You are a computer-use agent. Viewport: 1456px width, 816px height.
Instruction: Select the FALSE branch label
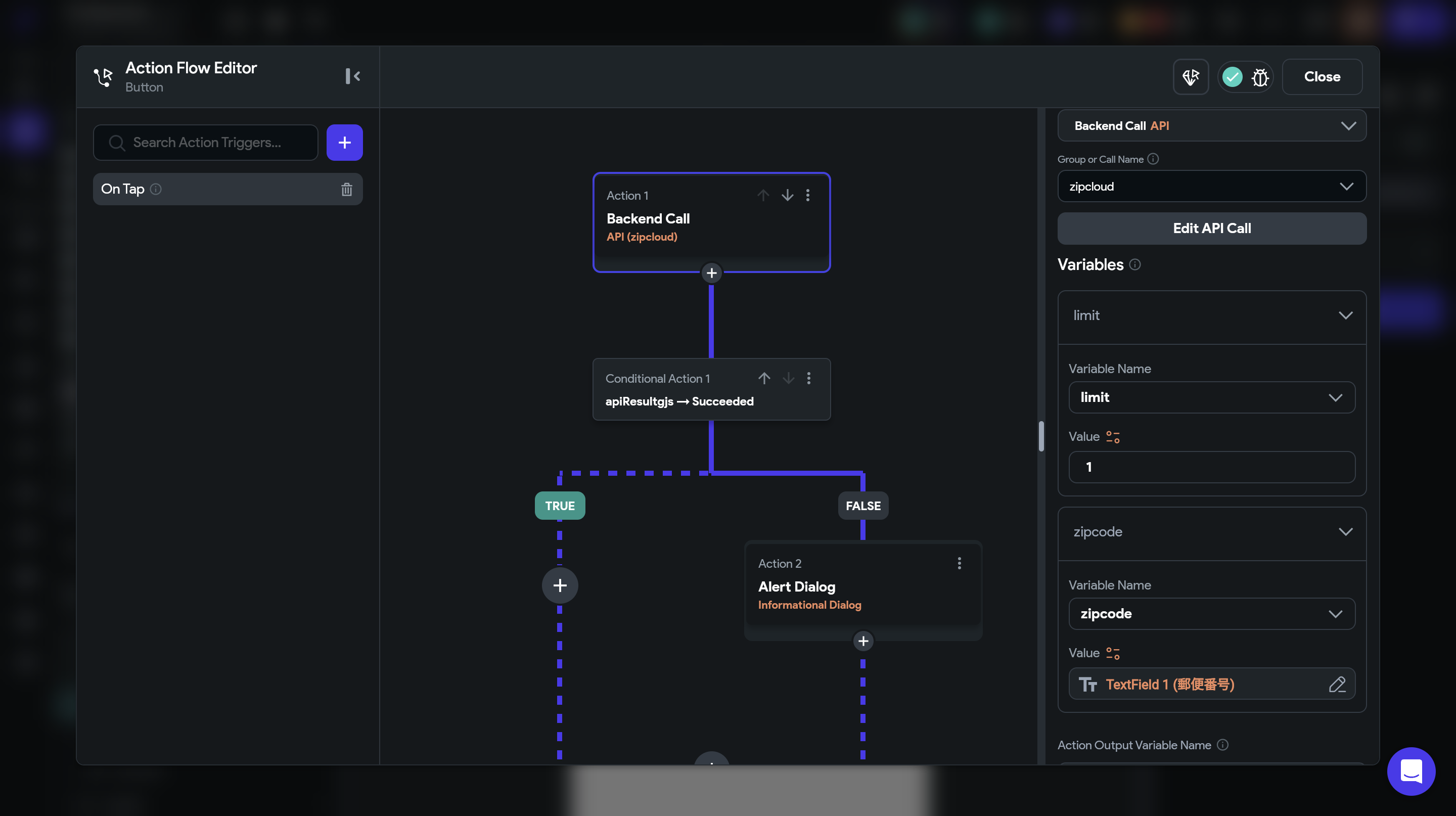tap(862, 506)
